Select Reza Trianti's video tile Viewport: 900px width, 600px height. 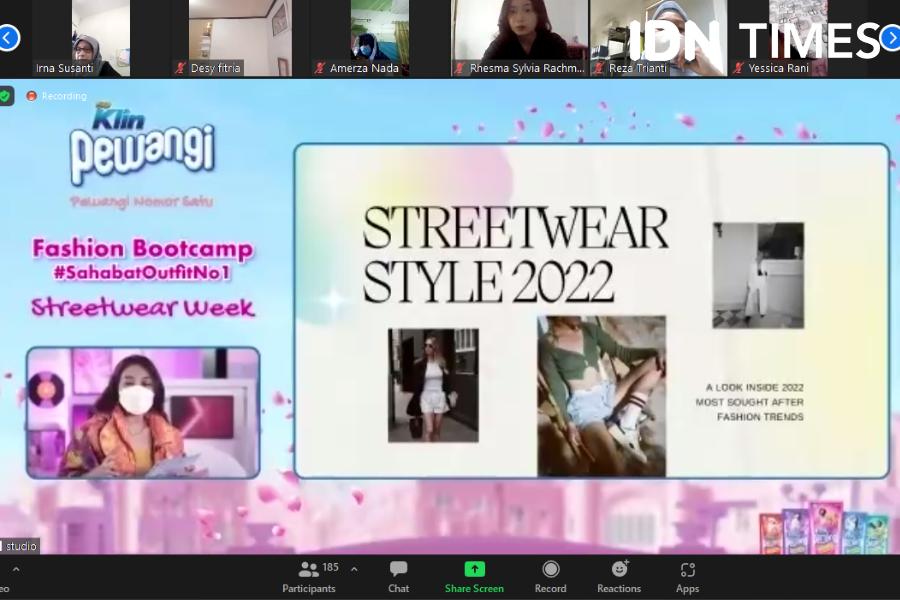[659, 38]
